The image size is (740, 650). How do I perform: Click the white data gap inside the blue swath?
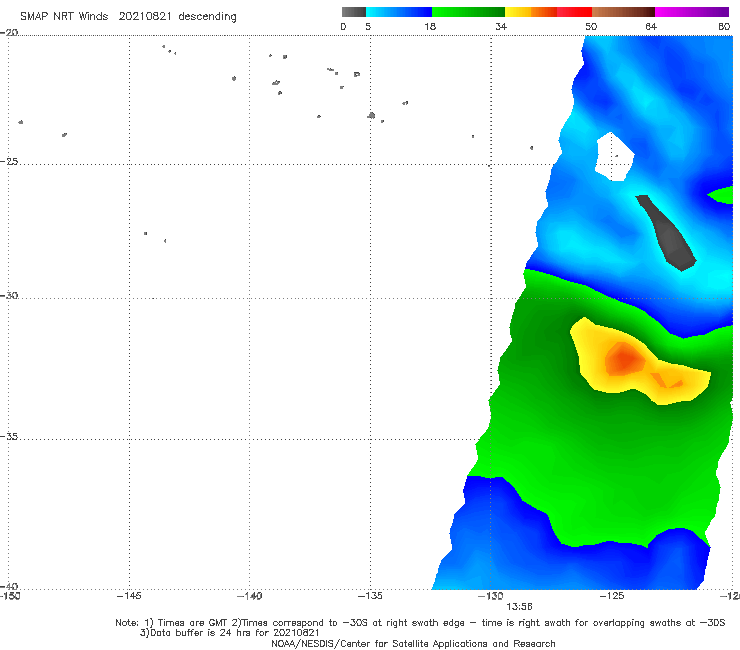coord(614,156)
